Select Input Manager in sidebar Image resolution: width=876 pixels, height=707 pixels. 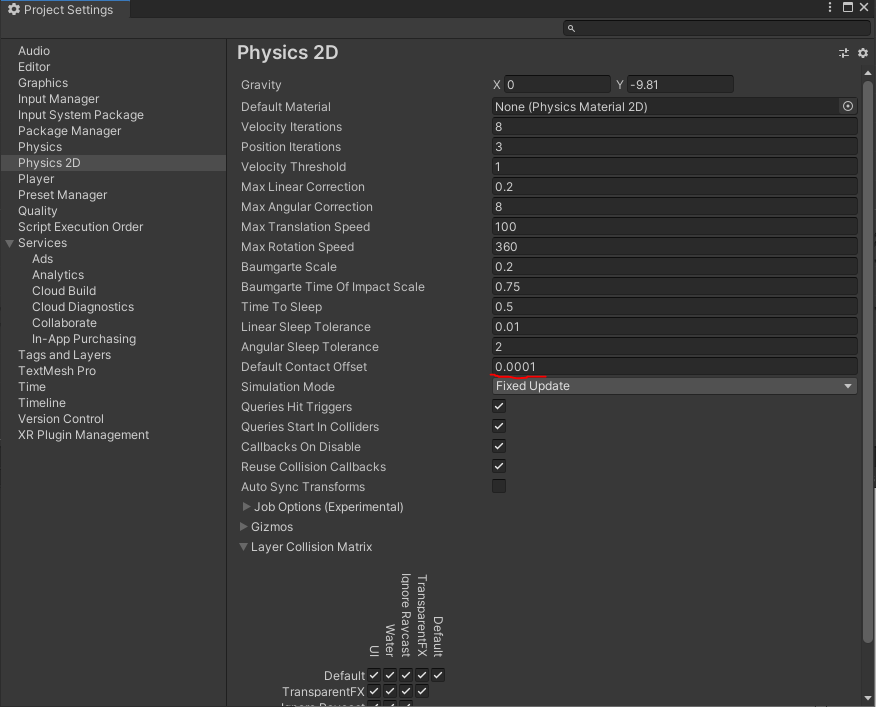pos(58,99)
